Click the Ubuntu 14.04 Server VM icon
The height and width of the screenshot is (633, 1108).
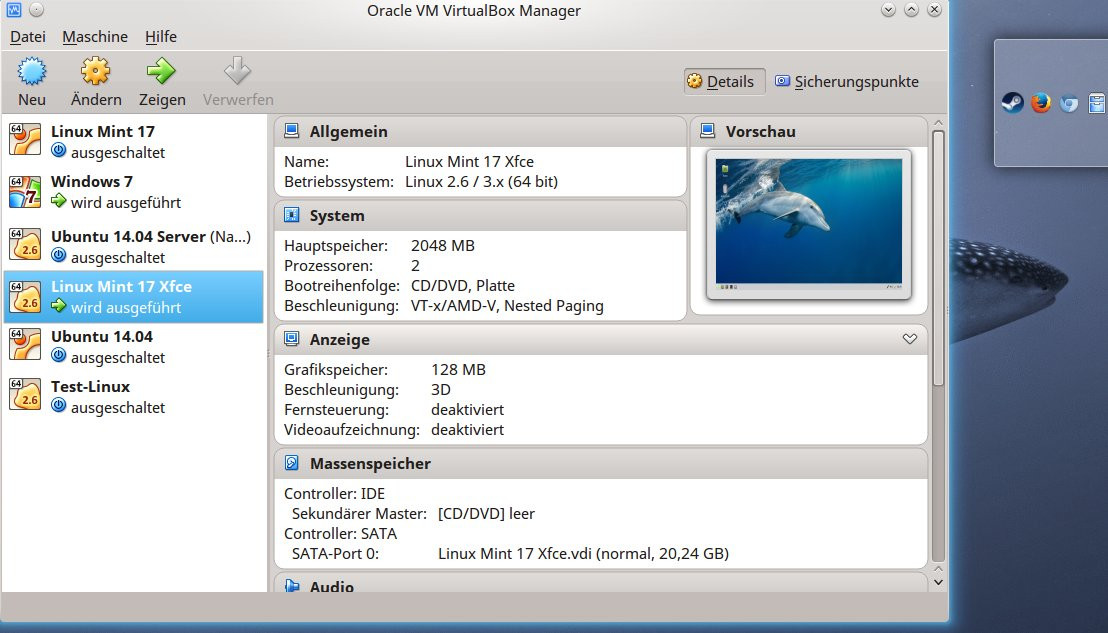pos(25,244)
